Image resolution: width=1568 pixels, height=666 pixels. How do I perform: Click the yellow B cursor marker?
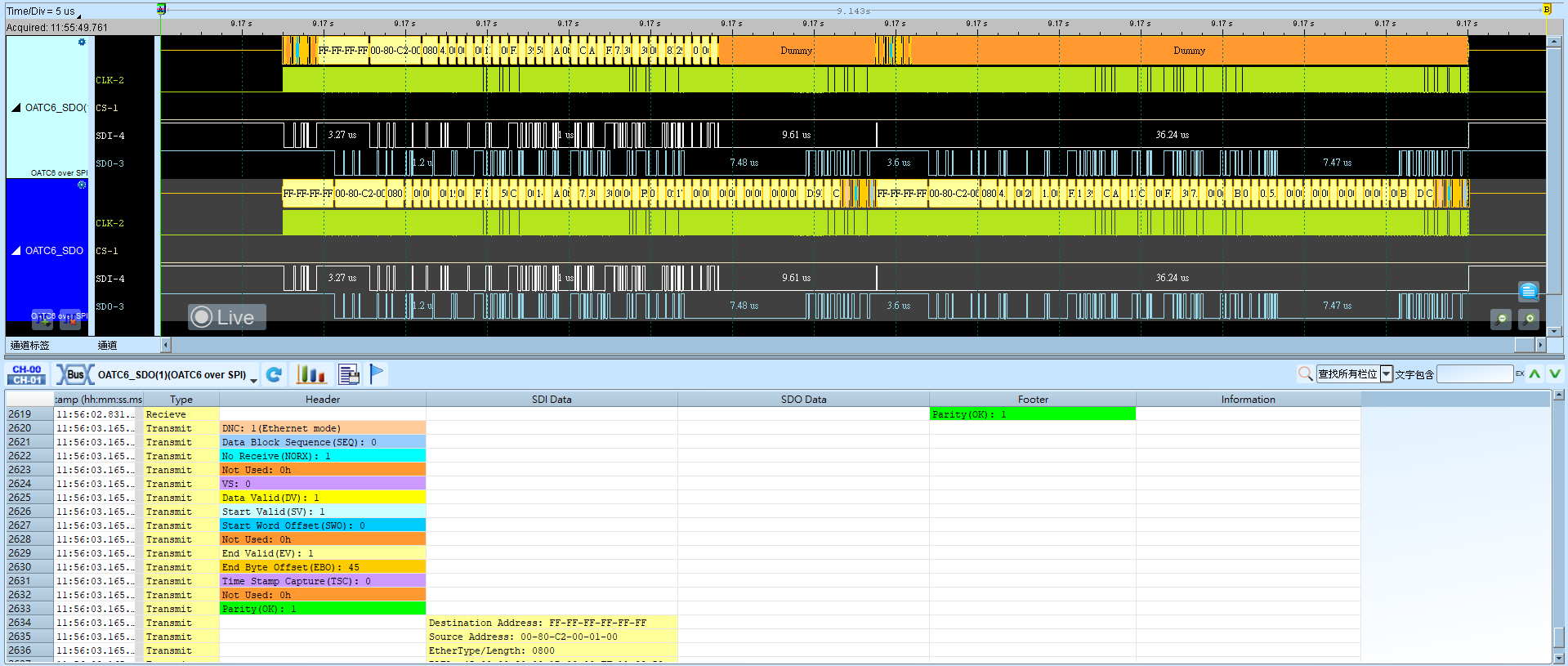[x=1547, y=9]
